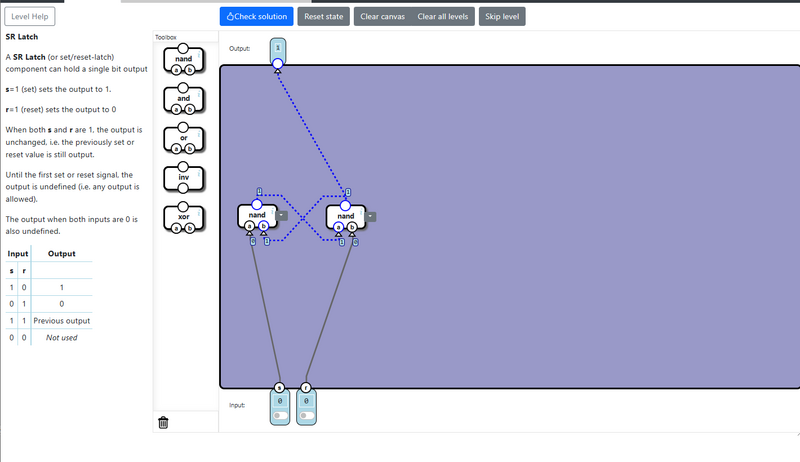
Task: Click Clear all levels button
Action: point(443,16)
